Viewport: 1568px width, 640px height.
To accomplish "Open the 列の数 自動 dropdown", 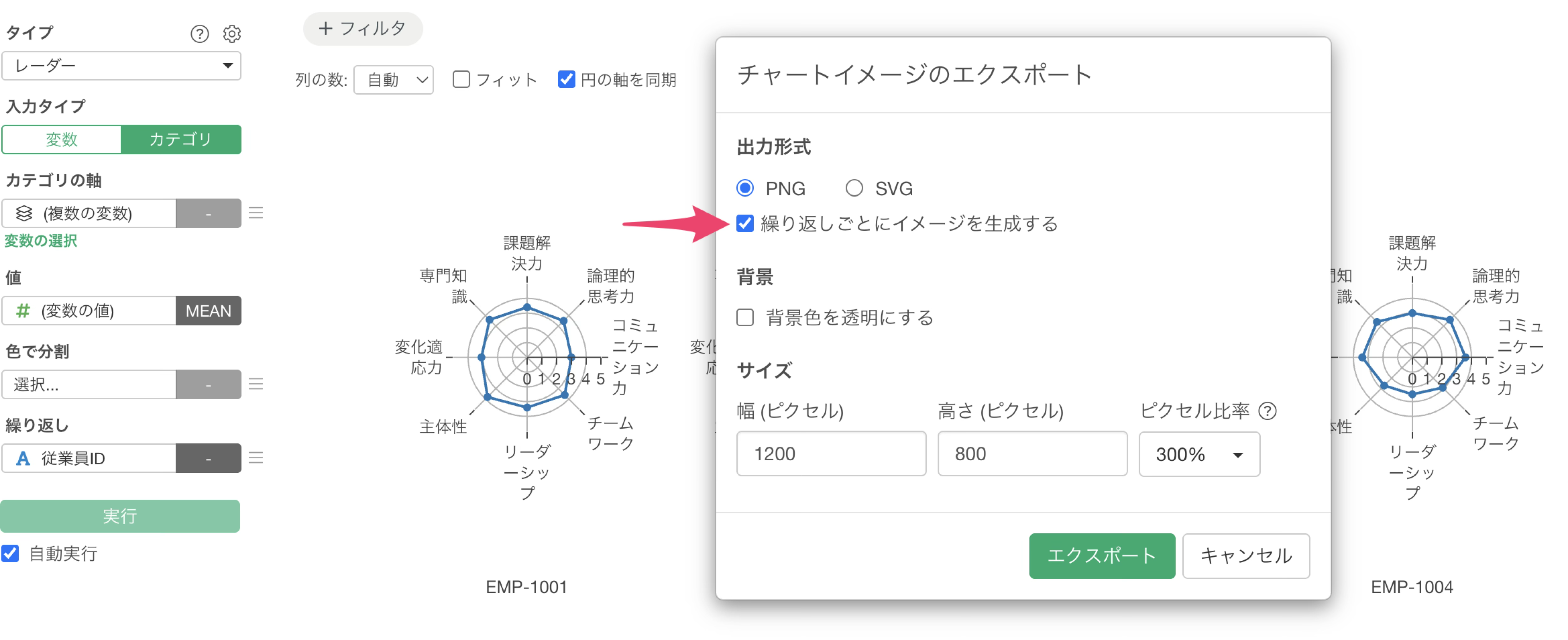I will pos(393,80).
